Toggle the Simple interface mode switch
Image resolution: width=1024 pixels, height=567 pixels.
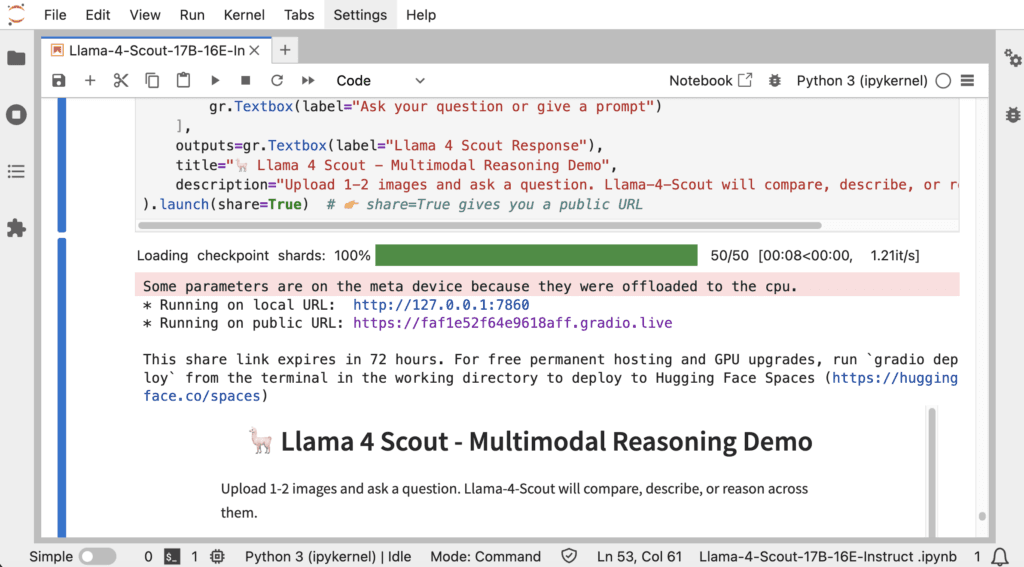pyautogui.click(x=97, y=557)
